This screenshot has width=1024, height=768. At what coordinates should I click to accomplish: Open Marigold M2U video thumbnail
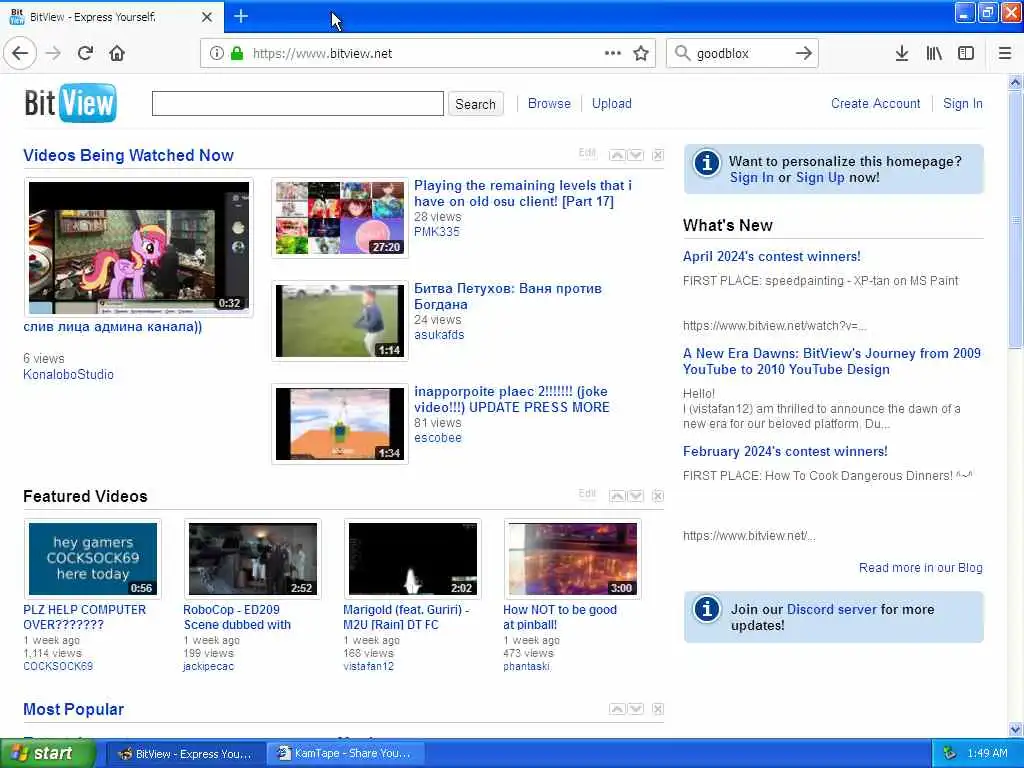click(x=413, y=558)
